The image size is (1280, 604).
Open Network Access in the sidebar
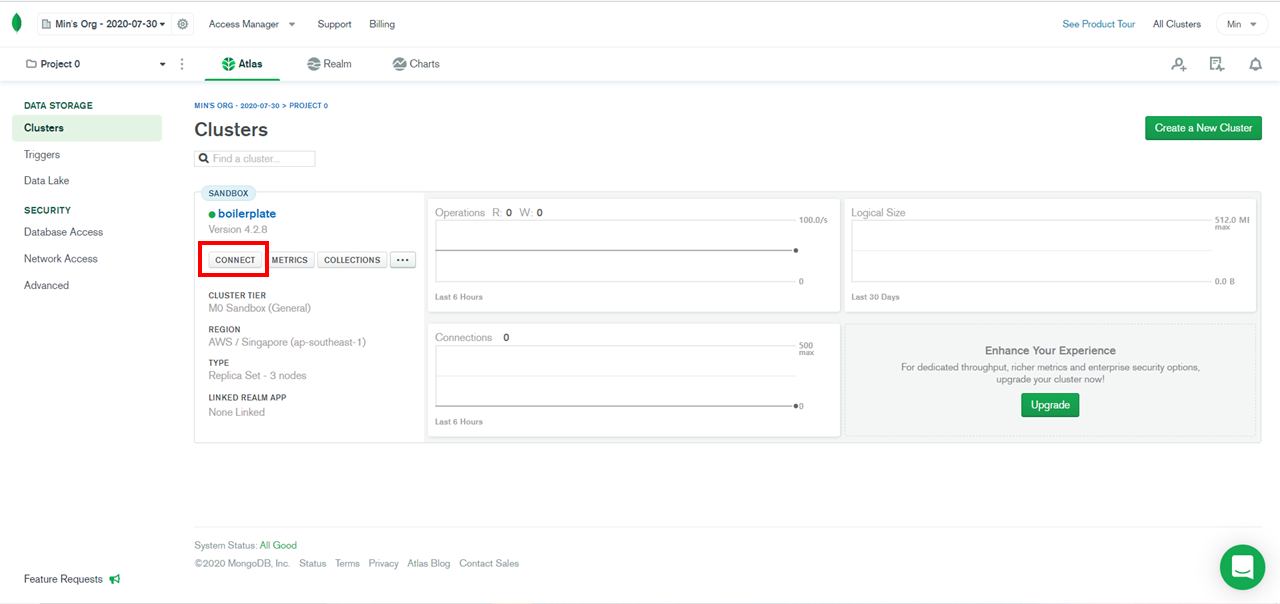pos(61,259)
